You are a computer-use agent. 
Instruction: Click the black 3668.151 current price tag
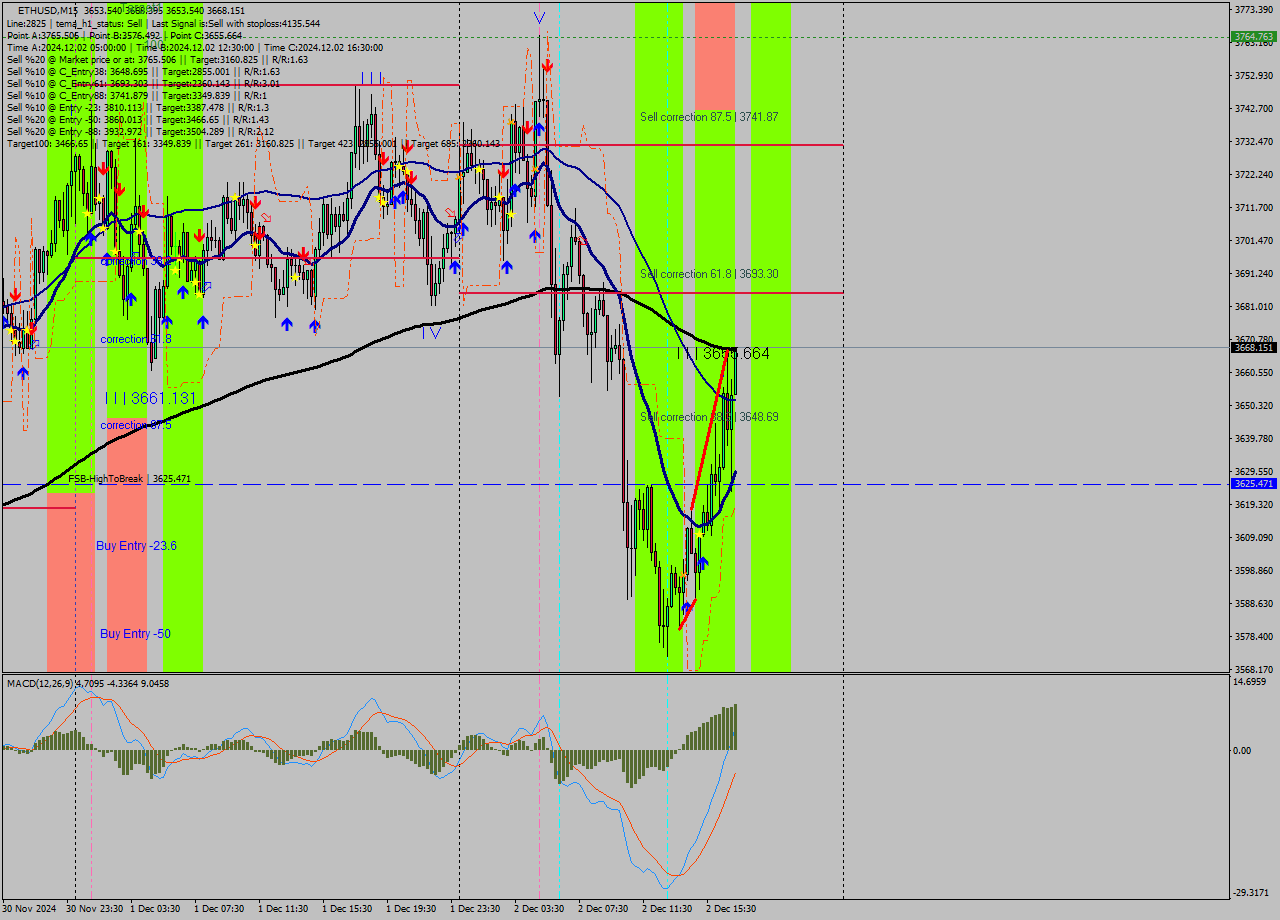point(1254,347)
